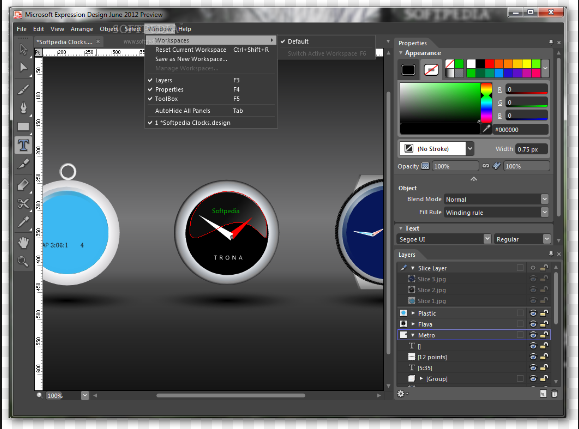Open the Fill Rule dropdown
Viewport: 579px width, 429px height.
[544, 212]
